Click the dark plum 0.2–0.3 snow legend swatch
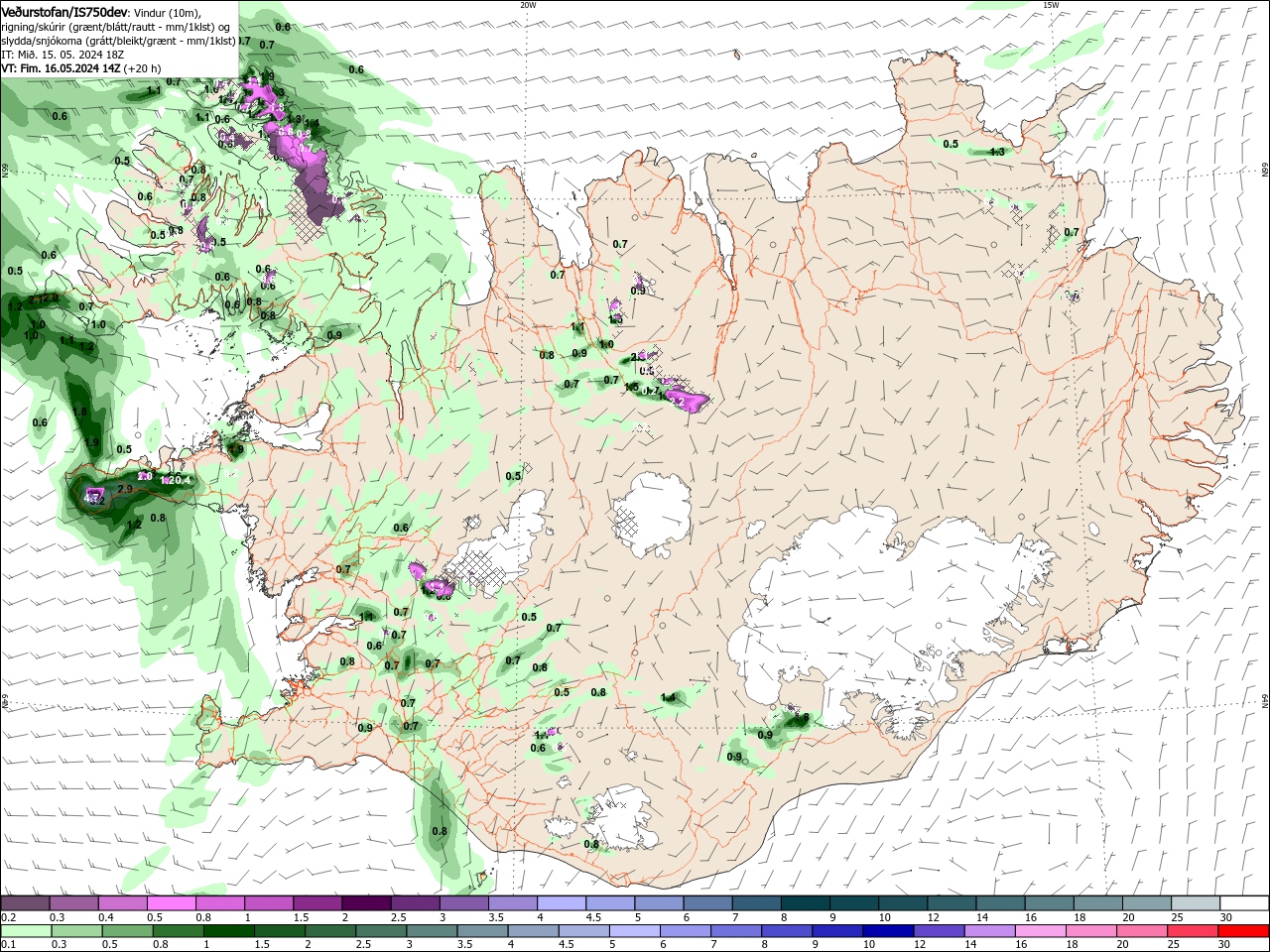The height and width of the screenshot is (952, 1270). pos(26,903)
